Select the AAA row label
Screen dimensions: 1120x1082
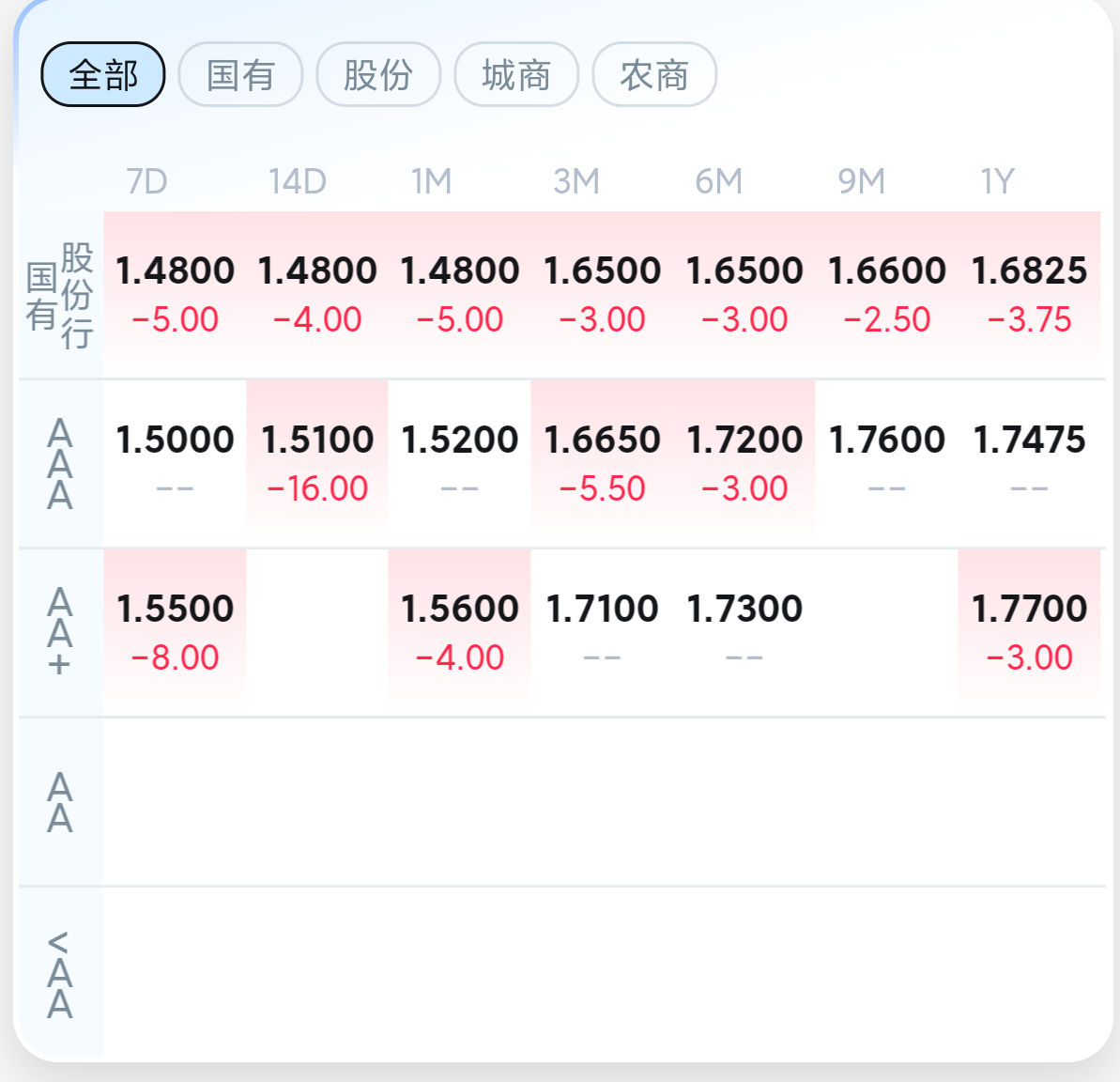(60, 464)
